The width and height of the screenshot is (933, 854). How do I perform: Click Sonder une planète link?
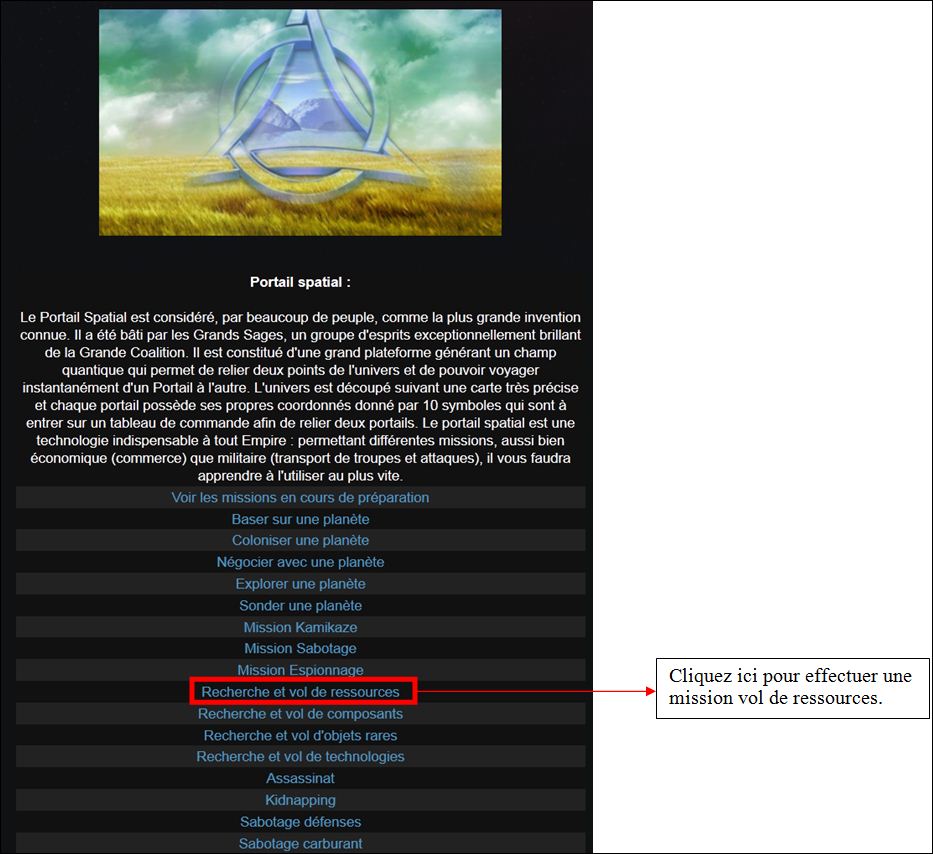click(300, 605)
